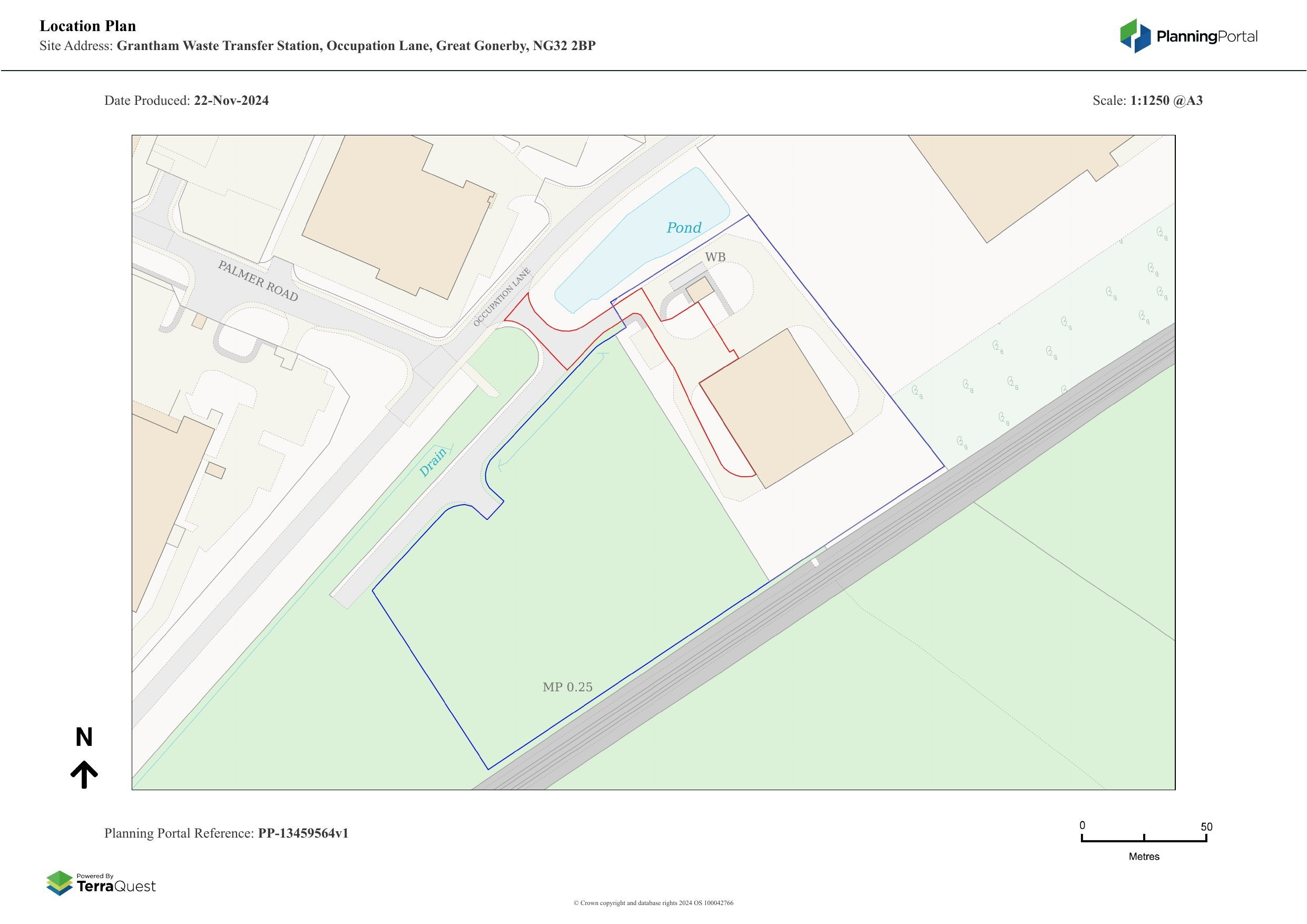Click the site address text
The width and height of the screenshot is (1307, 924).
(356, 46)
